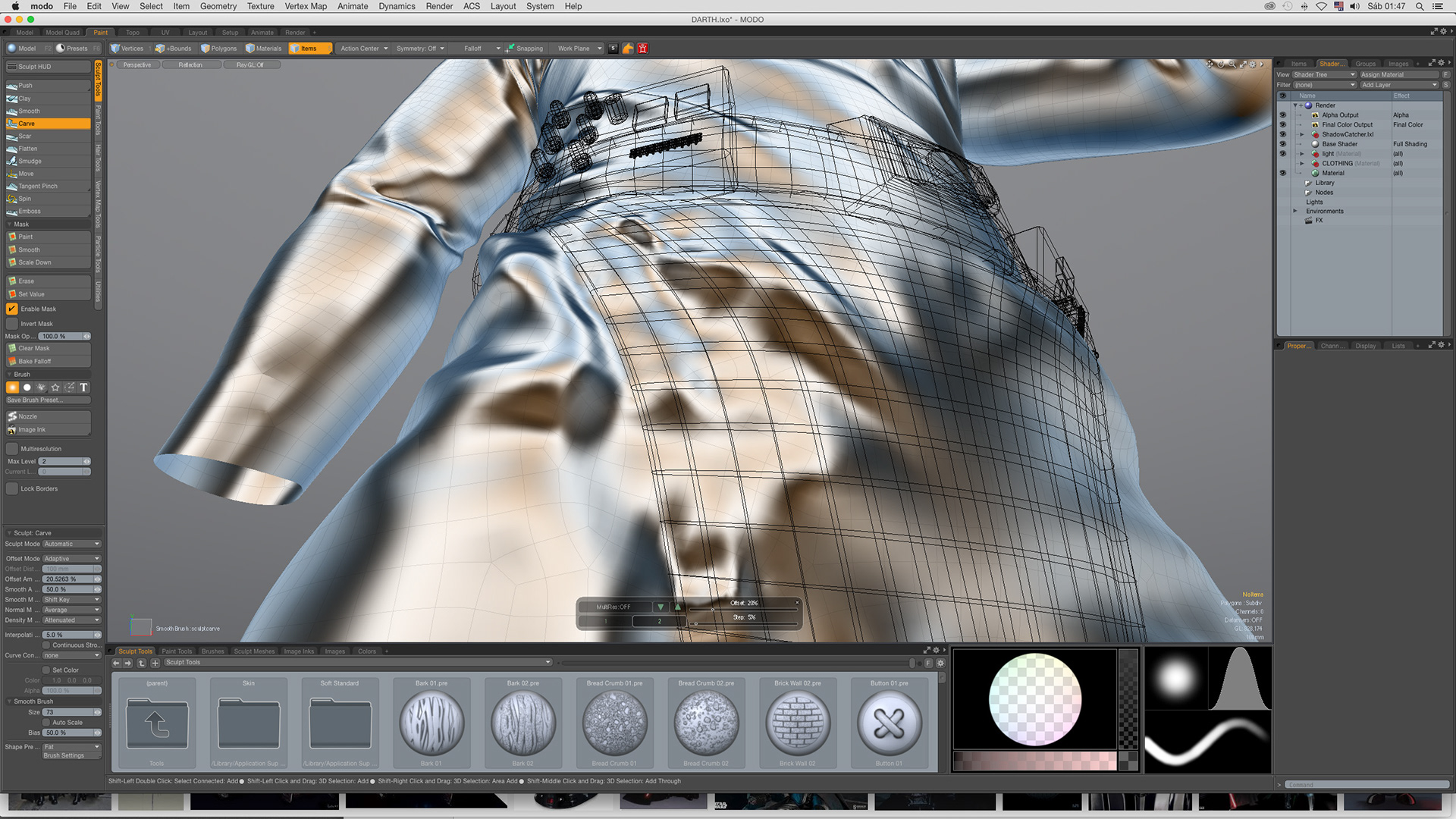Open the Action Center dropdown
The width and height of the screenshot is (1456, 819).
point(363,49)
